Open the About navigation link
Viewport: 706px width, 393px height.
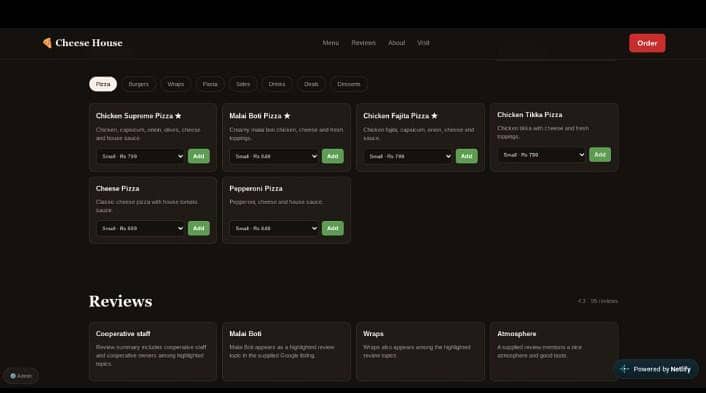(397, 43)
